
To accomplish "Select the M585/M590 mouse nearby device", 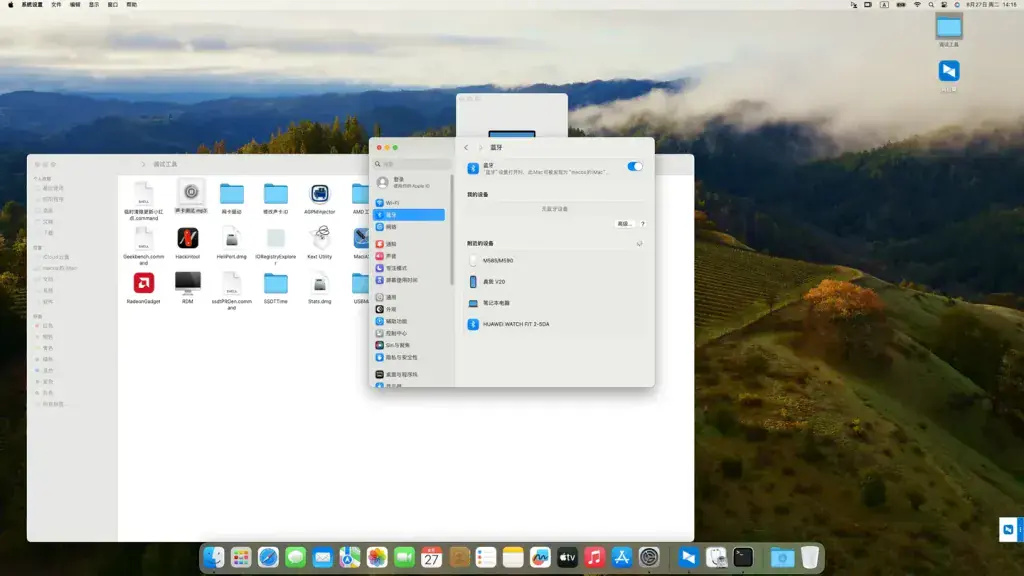I will pos(554,261).
